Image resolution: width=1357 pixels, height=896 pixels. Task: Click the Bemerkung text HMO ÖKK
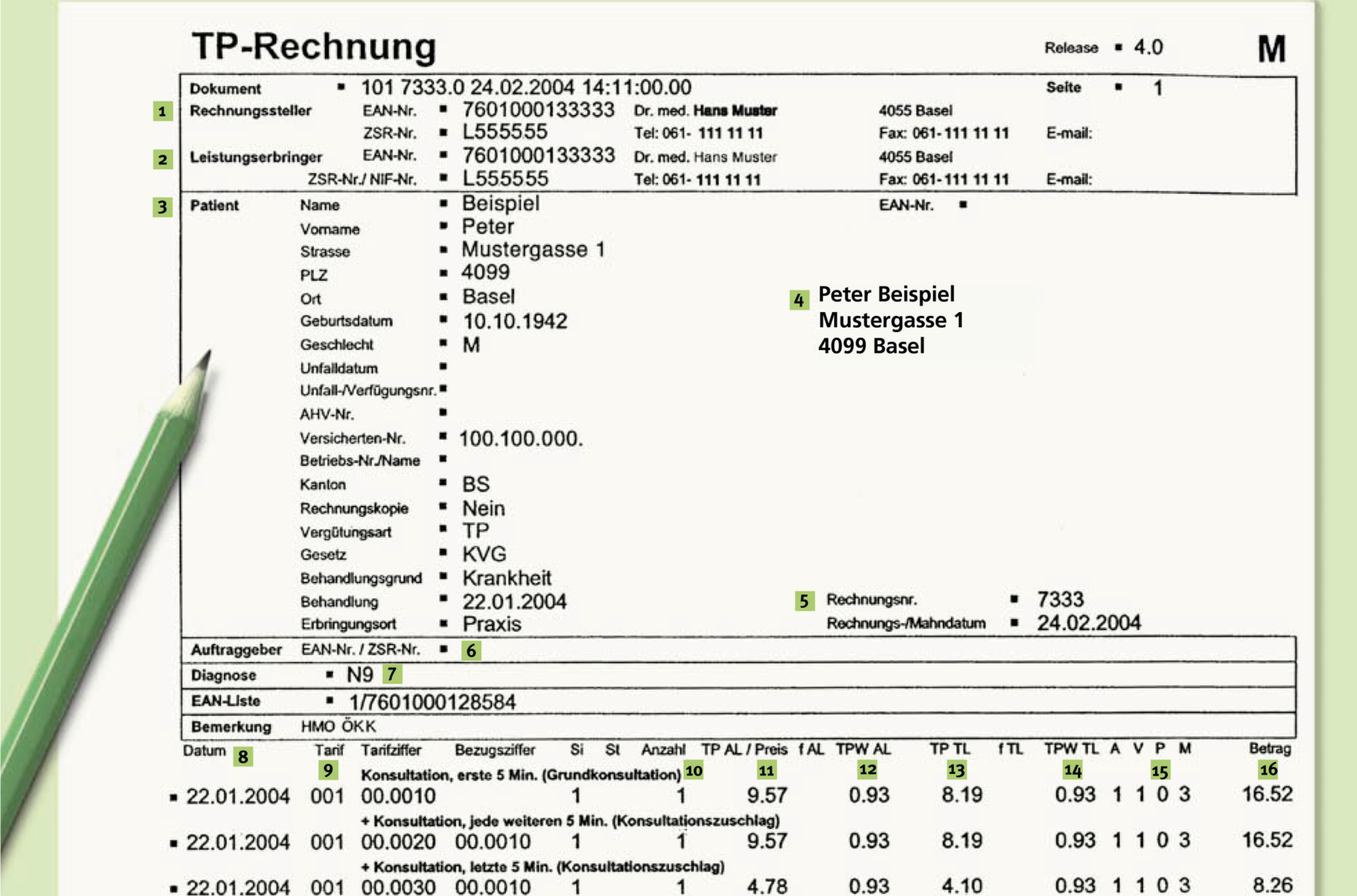coord(338,727)
